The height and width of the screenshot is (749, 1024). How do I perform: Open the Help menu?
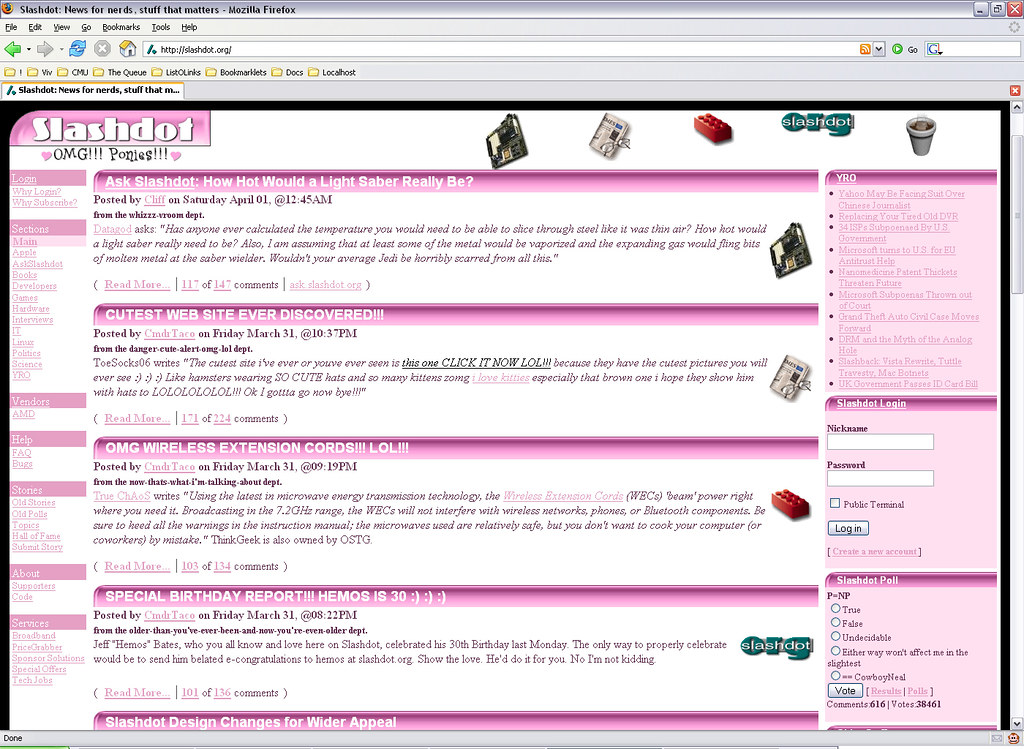[189, 27]
